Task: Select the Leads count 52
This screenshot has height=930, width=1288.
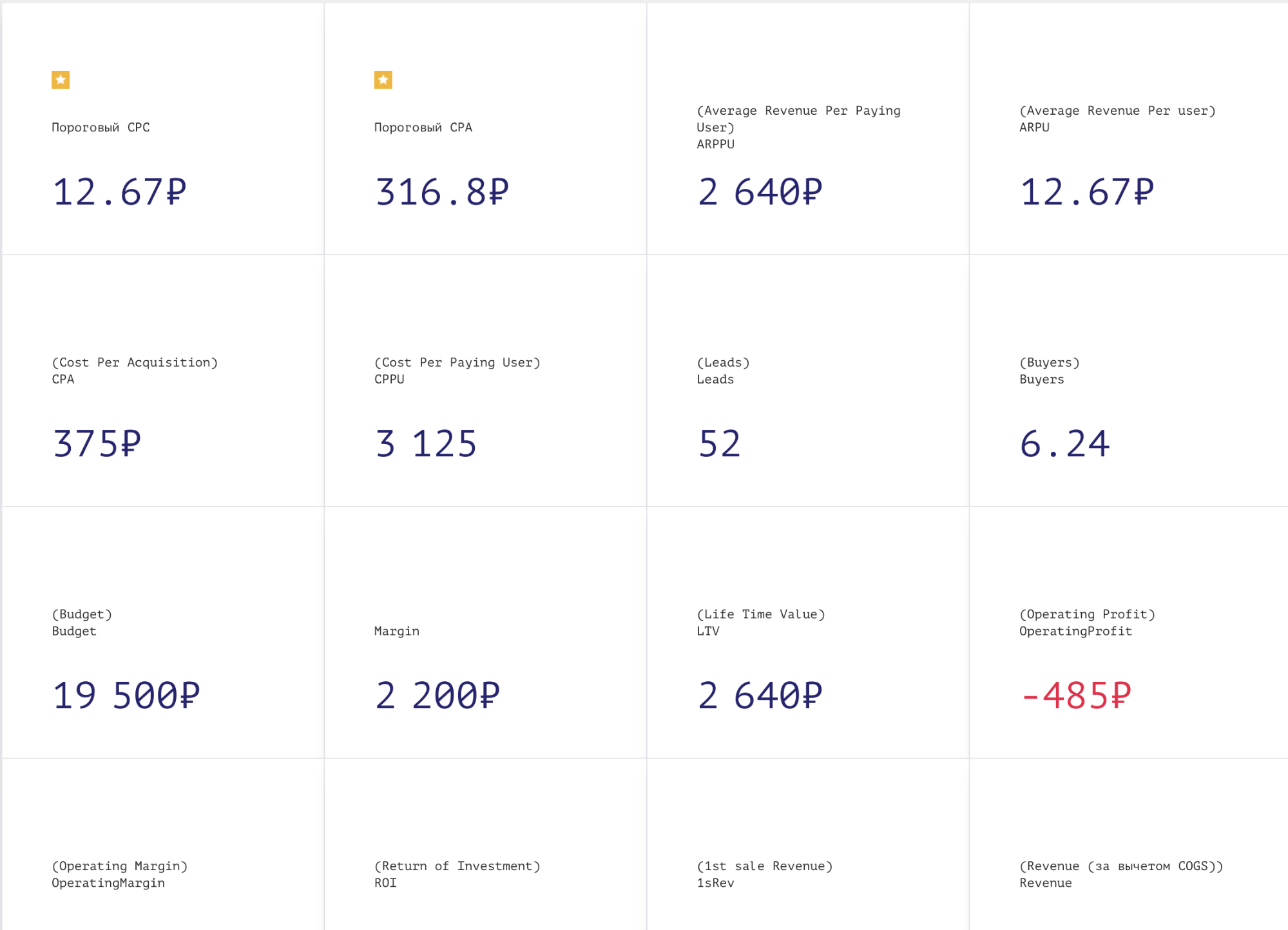Action: (720, 443)
